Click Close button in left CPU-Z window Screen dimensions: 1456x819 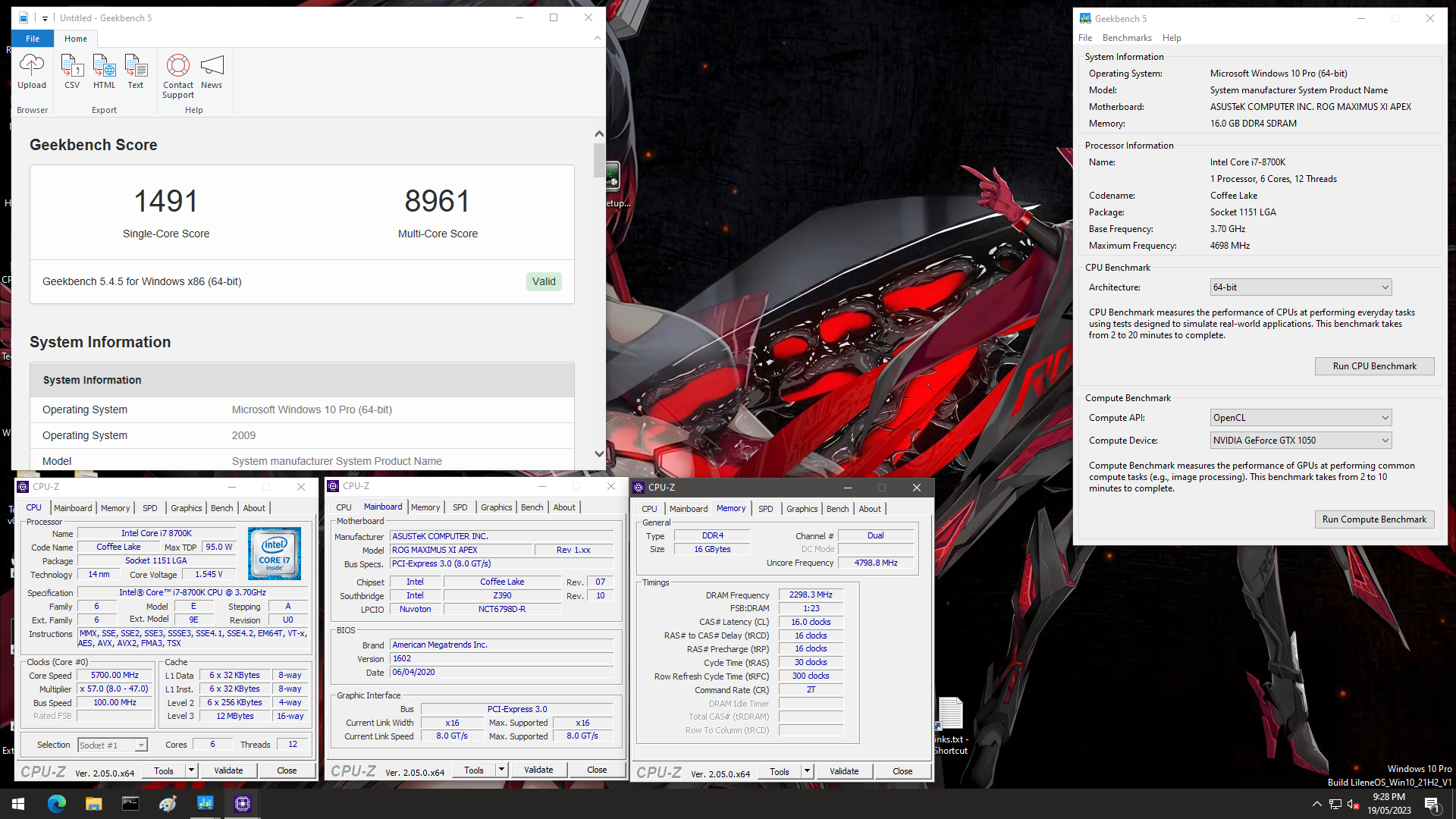point(287,770)
